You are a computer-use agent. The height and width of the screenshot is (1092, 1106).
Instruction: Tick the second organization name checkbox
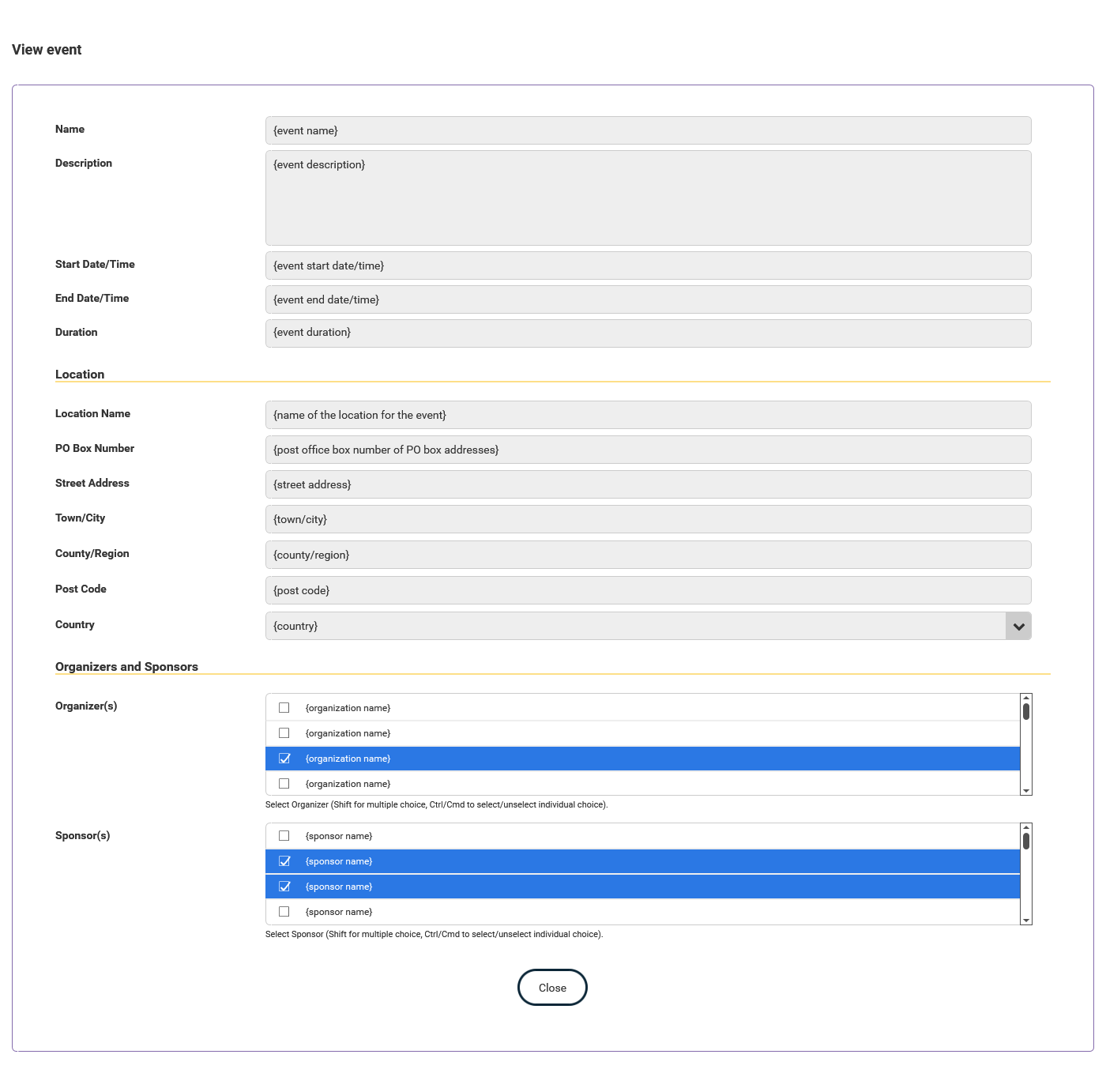coord(284,733)
